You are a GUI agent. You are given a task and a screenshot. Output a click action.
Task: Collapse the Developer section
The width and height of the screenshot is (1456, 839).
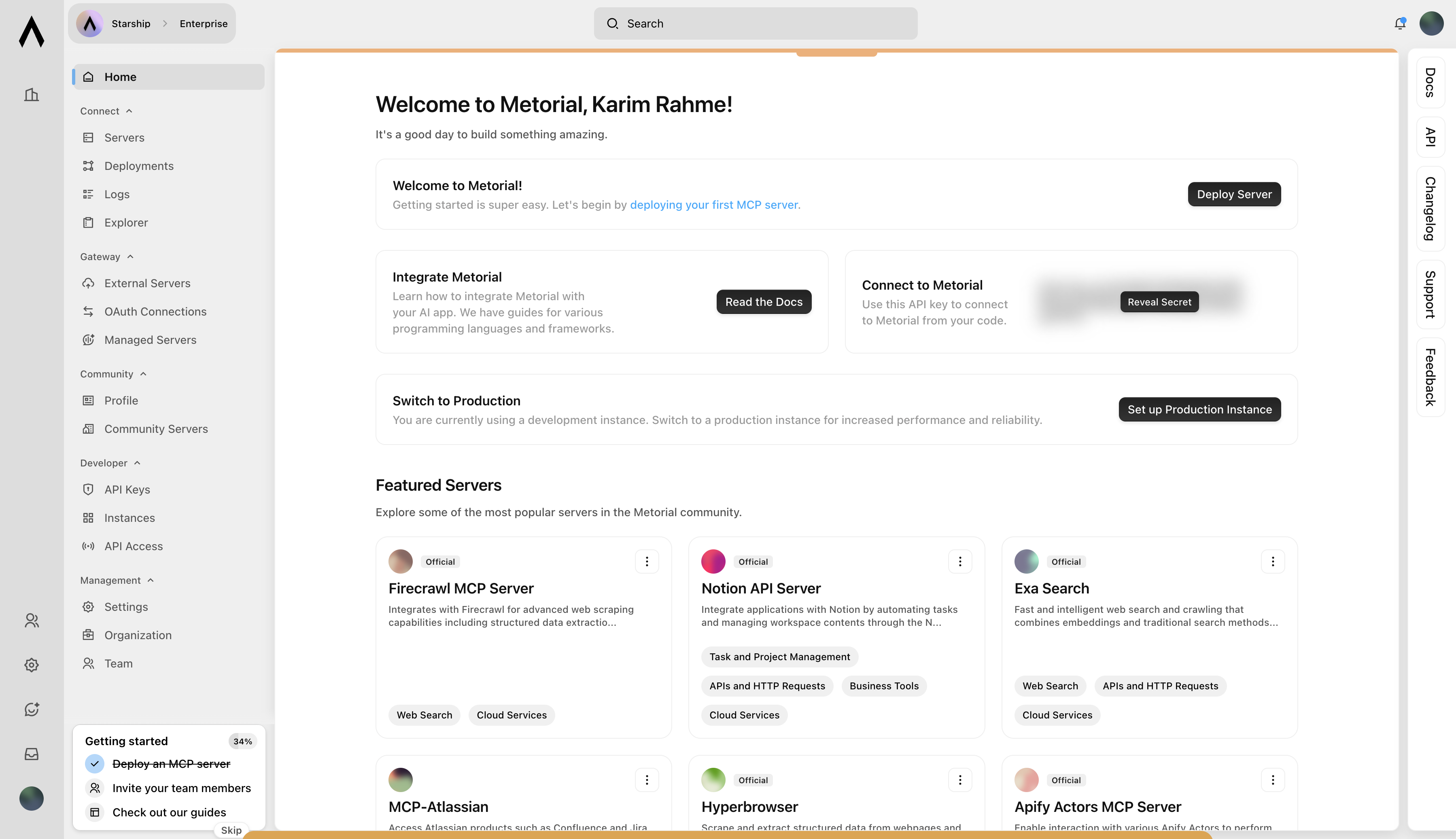pyautogui.click(x=137, y=462)
